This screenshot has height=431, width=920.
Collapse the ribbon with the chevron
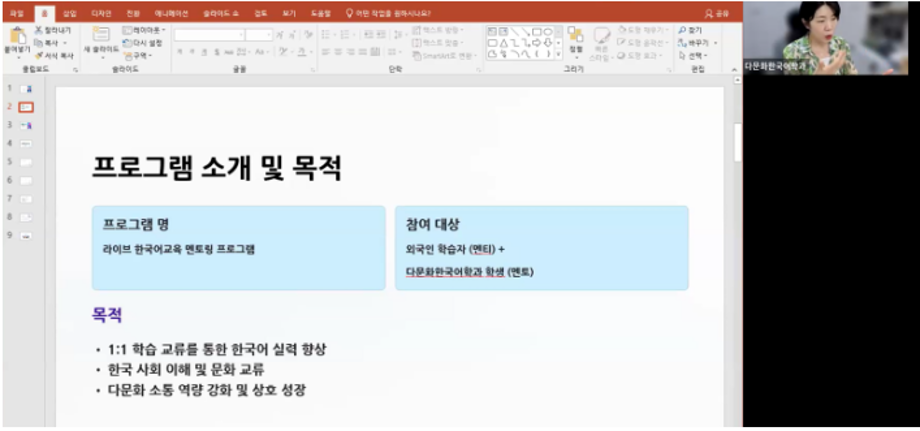[734, 70]
